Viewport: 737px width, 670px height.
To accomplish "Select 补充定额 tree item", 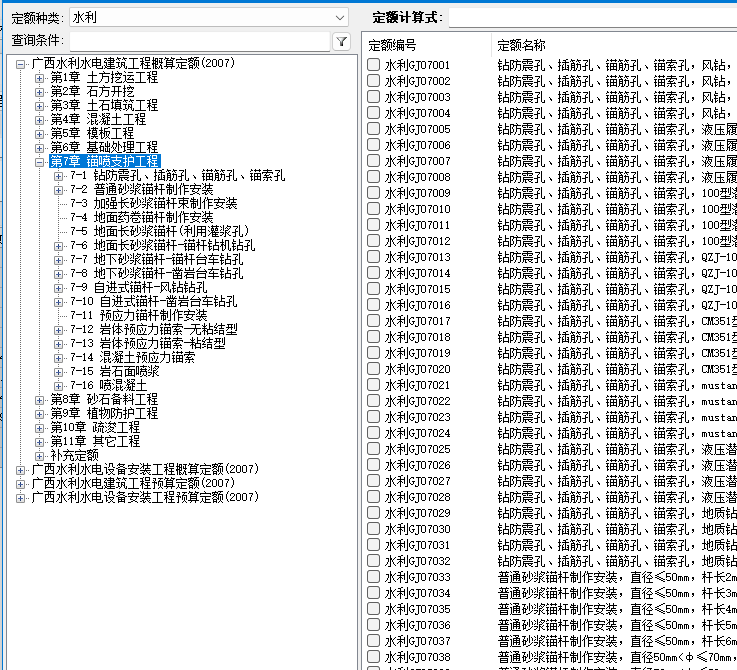I will click(75, 455).
